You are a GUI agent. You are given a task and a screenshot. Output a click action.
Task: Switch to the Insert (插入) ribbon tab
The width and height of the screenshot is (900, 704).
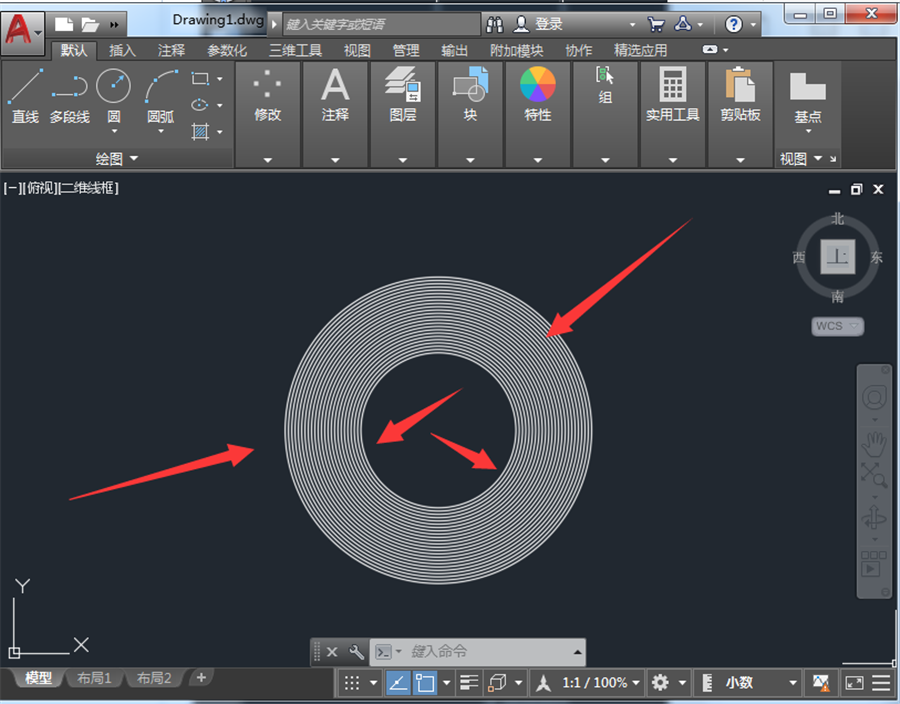[122, 50]
